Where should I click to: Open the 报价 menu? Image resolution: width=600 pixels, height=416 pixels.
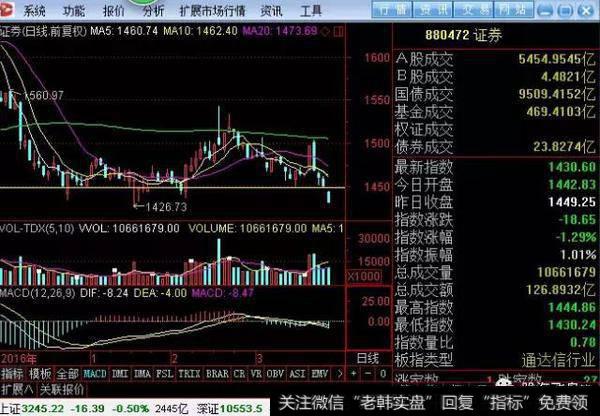(x=114, y=11)
